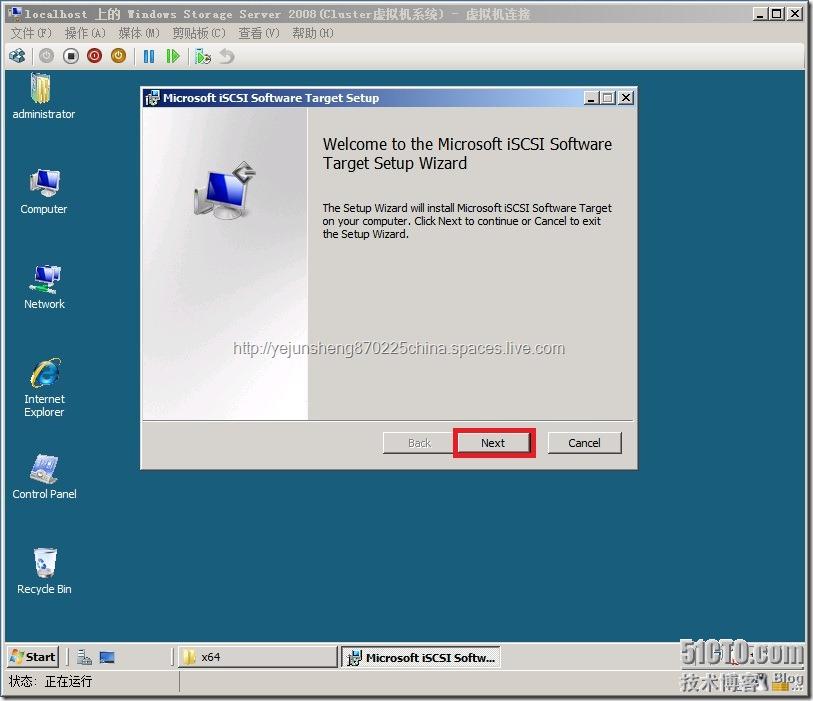Select the Computer desktop icon
Image resolution: width=813 pixels, height=701 pixels.
coord(44,192)
